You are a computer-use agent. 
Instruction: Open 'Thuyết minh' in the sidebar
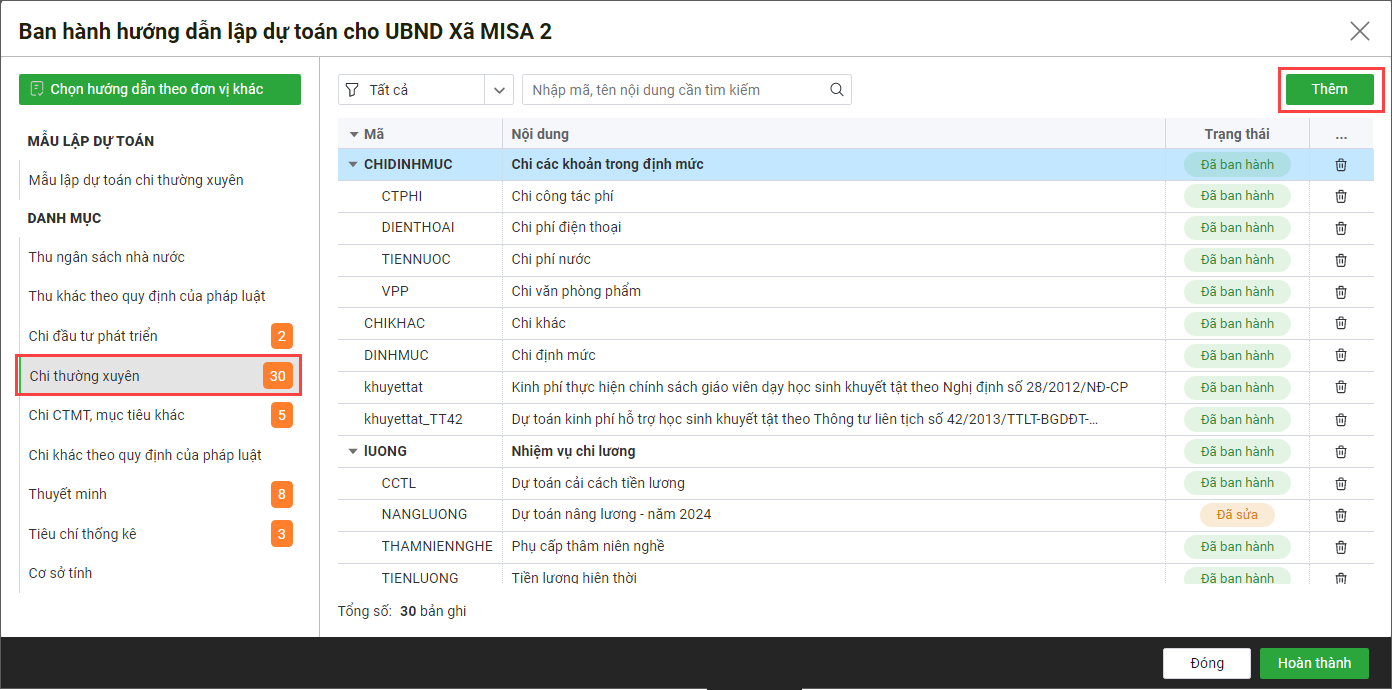pyautogui.click(x=68, y=494)
